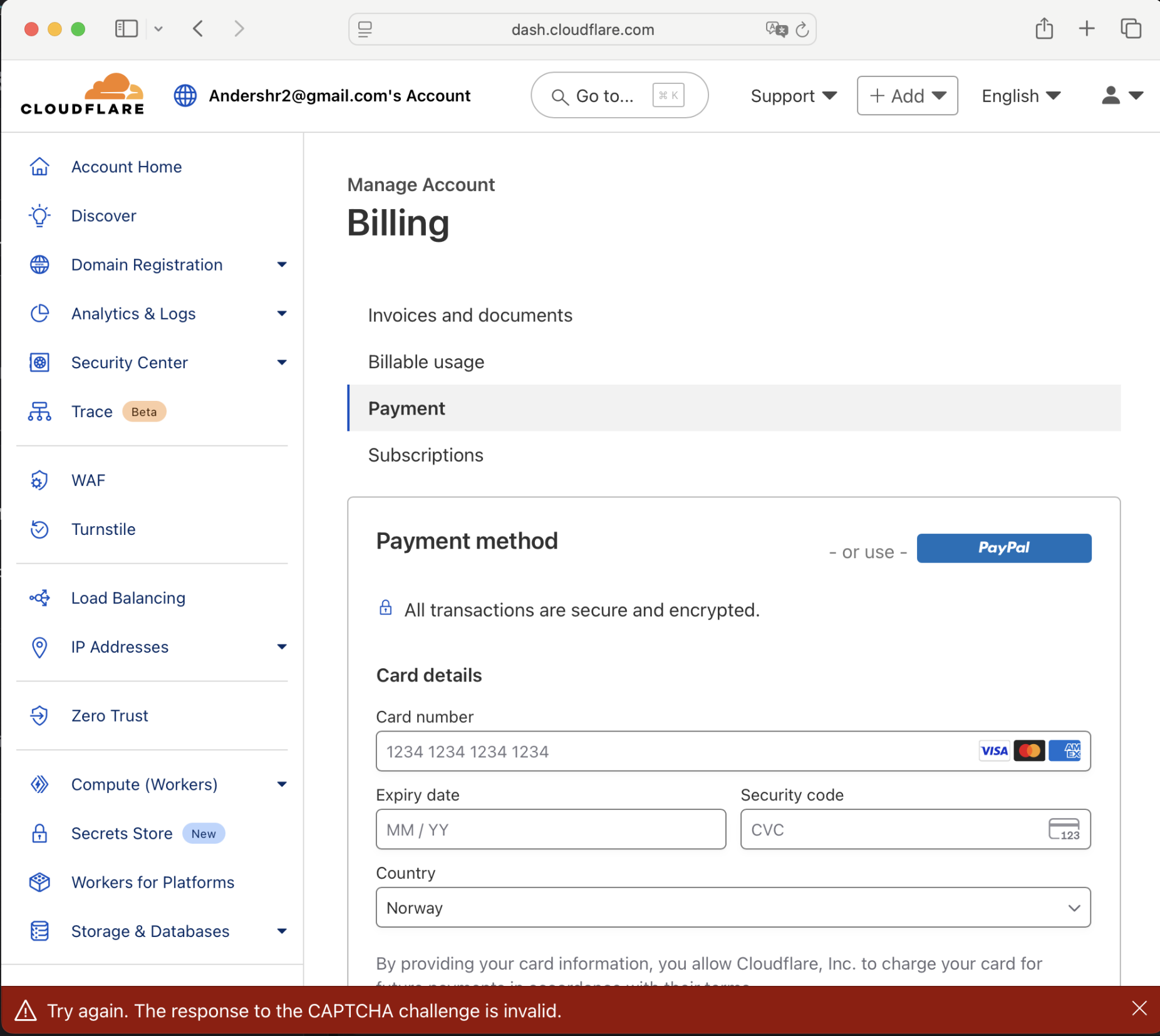Click the Workers for Platforms cube icon
1160x1036 pixels.
click(x=39, y=882)
